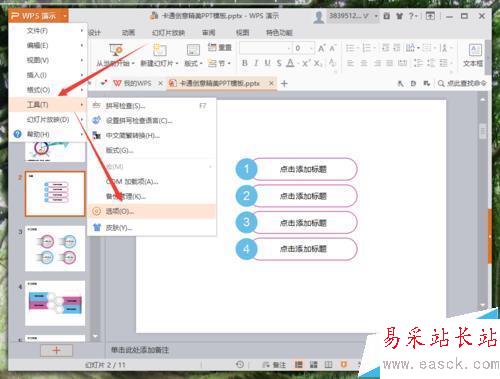This screenshot has height=379, width=500.
Task: Decrease font size with the small A icon
Action: tap(333, 48)
